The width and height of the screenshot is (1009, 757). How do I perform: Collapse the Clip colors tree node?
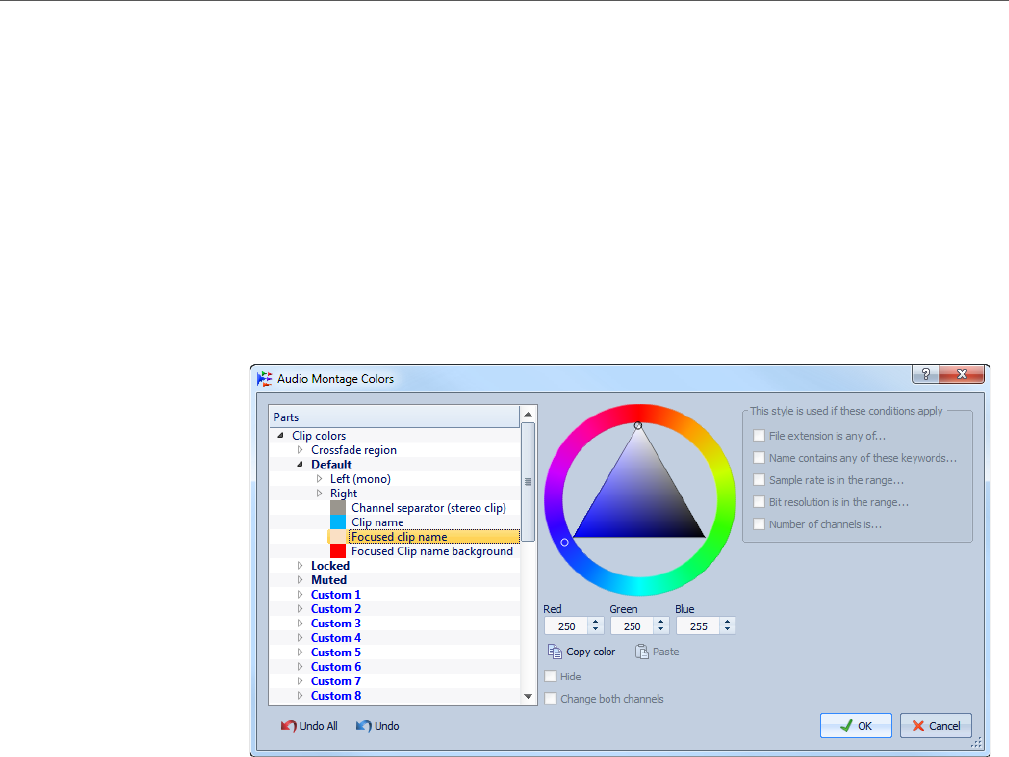click(281, 436)
